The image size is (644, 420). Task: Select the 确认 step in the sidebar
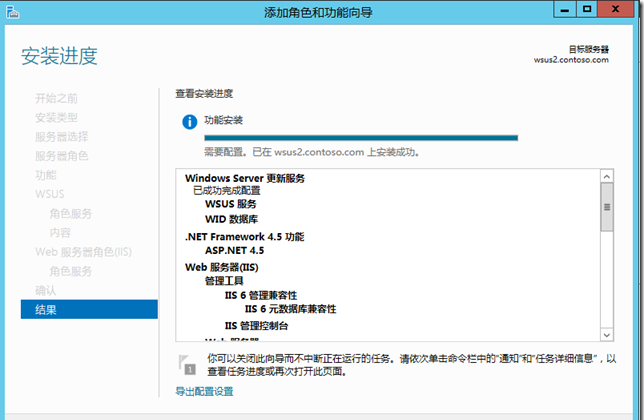(46, 290)
